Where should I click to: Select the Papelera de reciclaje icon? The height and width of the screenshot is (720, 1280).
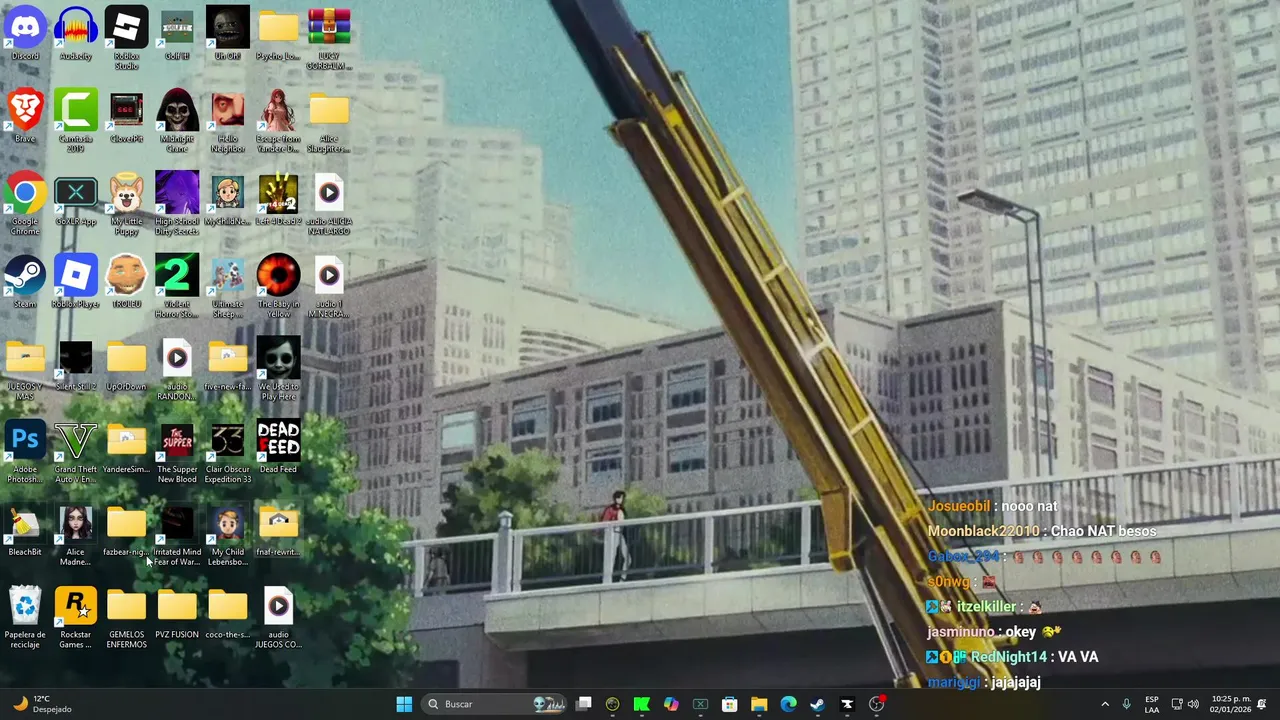(x=25, y=618)
